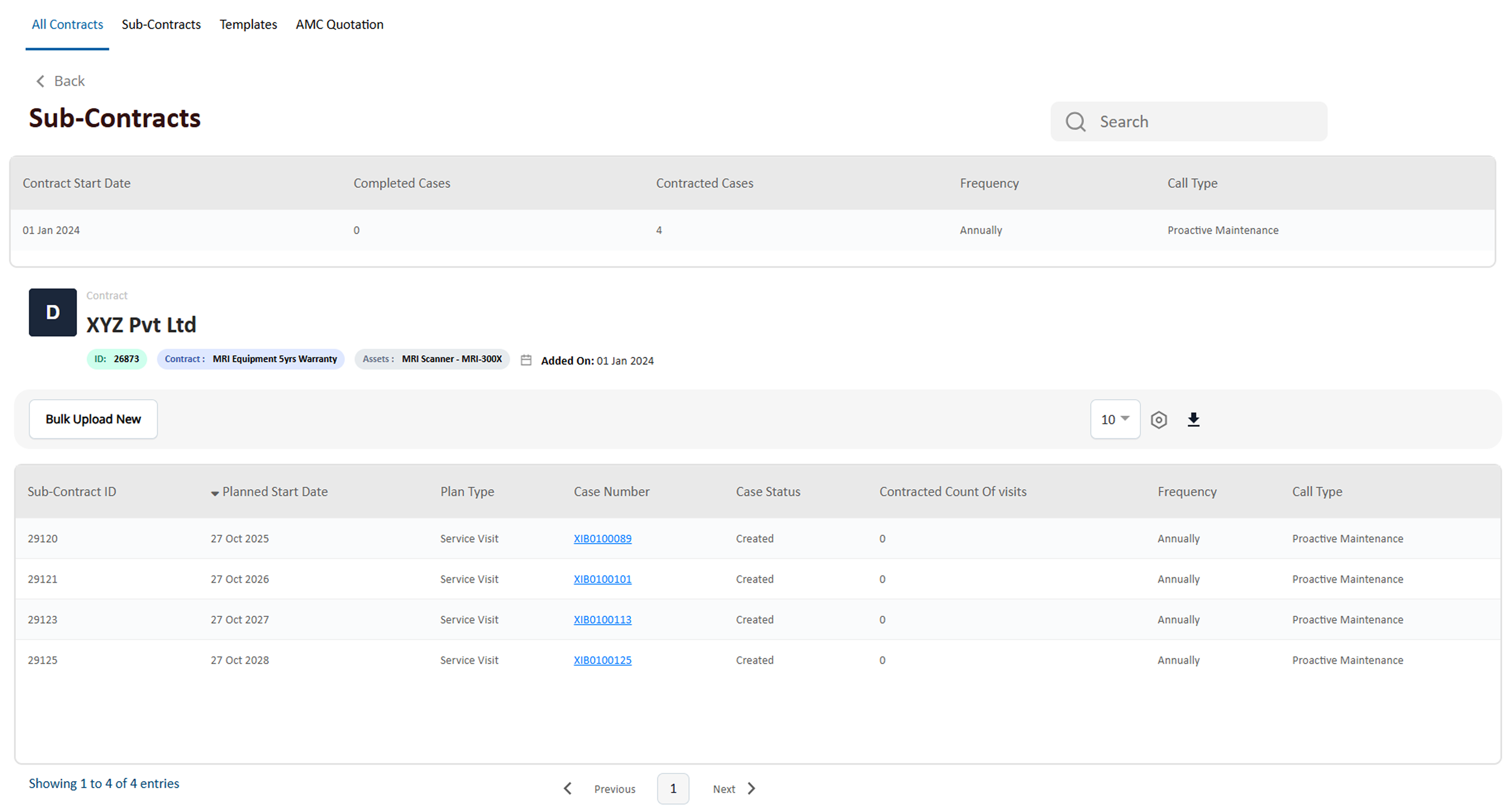Open case link XIB0100125

[602, 660]
